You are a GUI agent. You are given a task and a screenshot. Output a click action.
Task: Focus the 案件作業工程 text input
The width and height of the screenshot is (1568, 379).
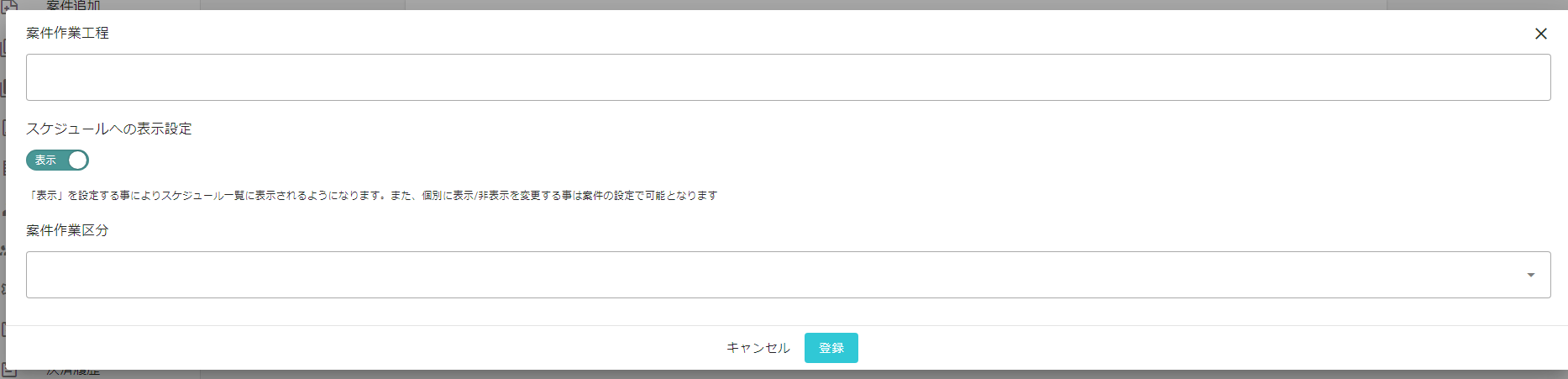tap(788, 77)
